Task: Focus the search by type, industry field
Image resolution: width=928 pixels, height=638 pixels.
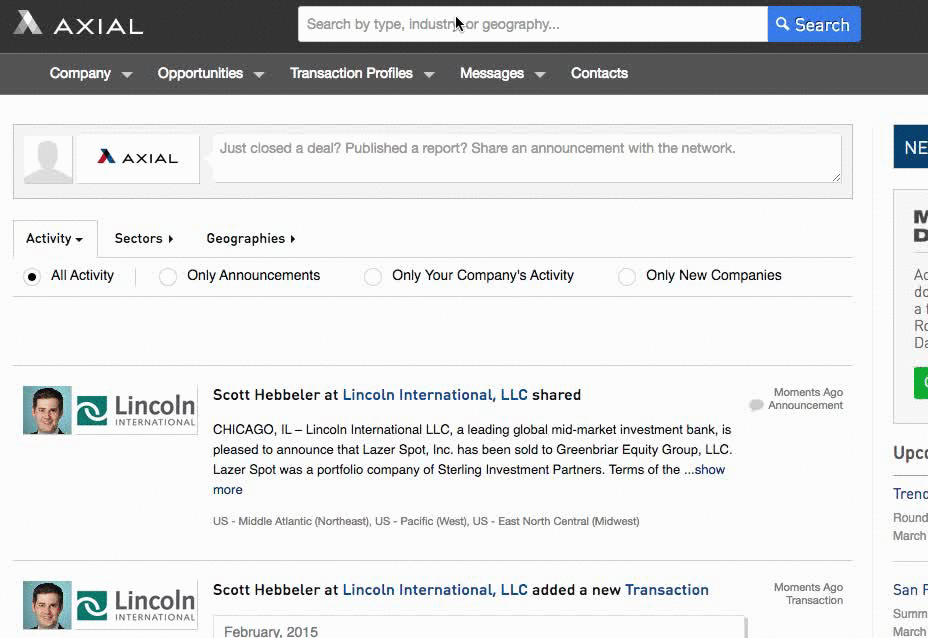Action: [x=533, y=24]
